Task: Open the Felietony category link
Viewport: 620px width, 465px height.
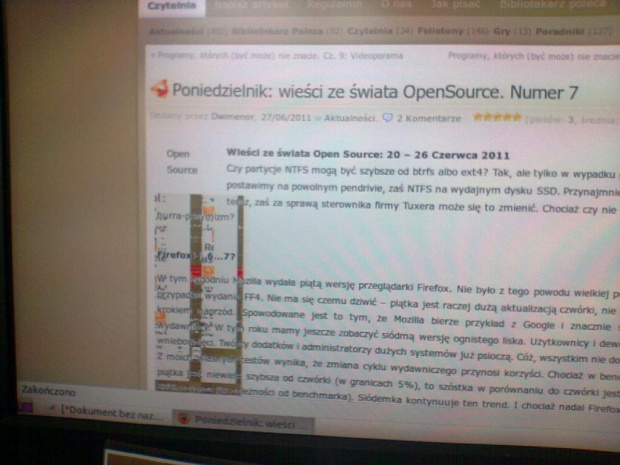Action: coord(426,32)
